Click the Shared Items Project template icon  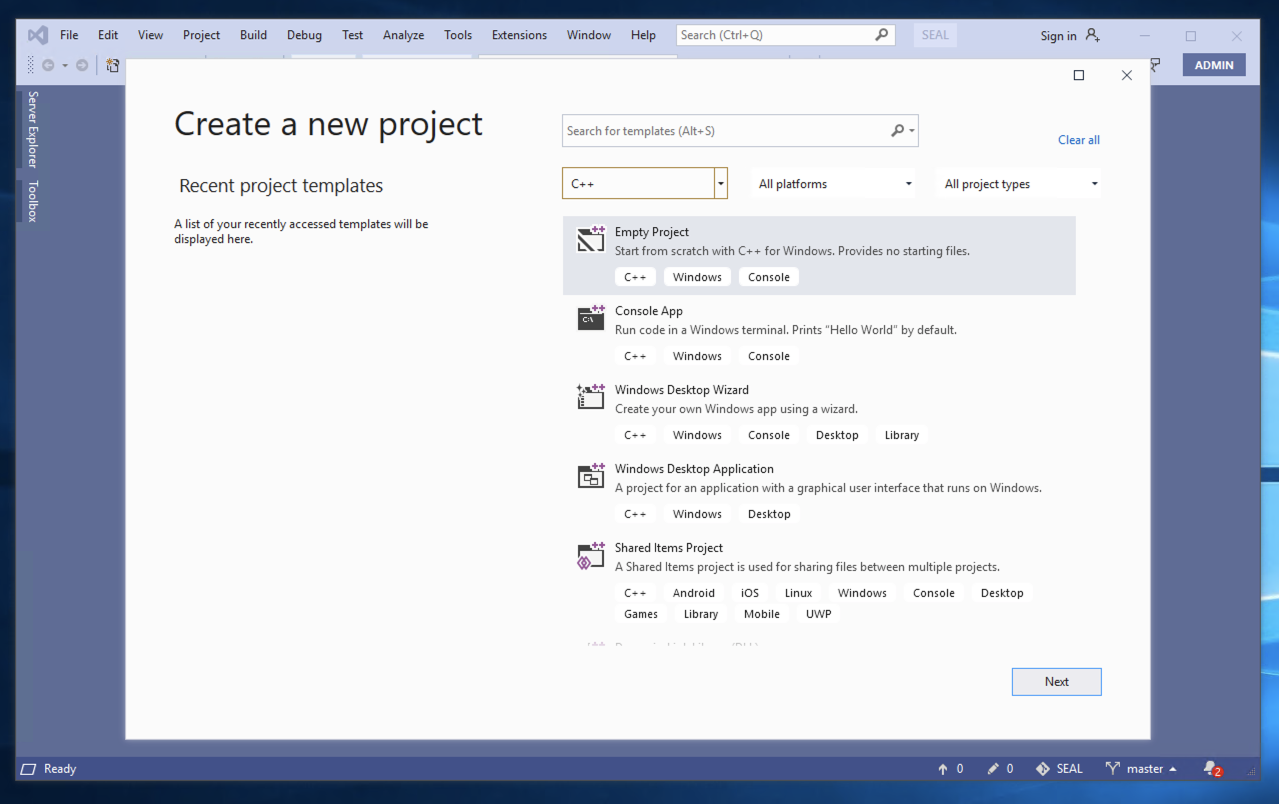591,555
